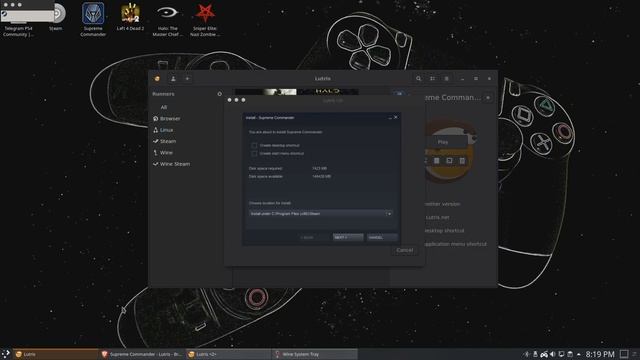Select the Wine Steam runner
This screenshot has height=360, width=640.
[171, 164]
